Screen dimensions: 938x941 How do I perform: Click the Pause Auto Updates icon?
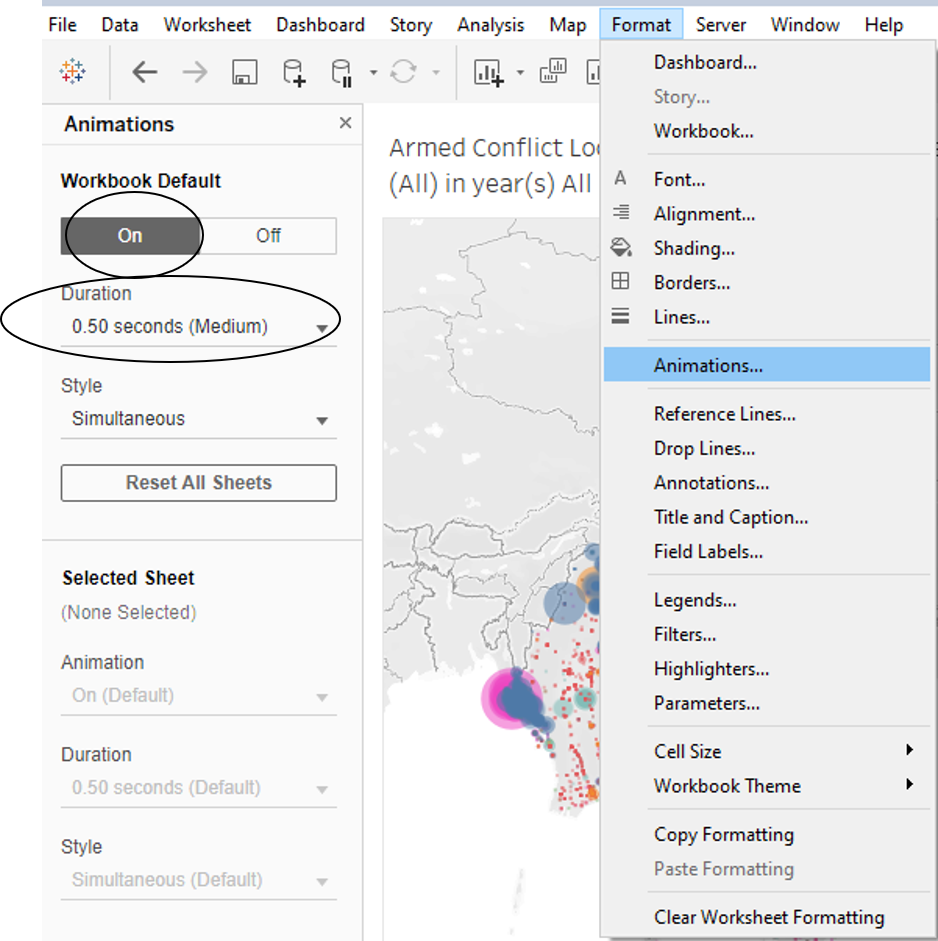(x=342, y=72)
